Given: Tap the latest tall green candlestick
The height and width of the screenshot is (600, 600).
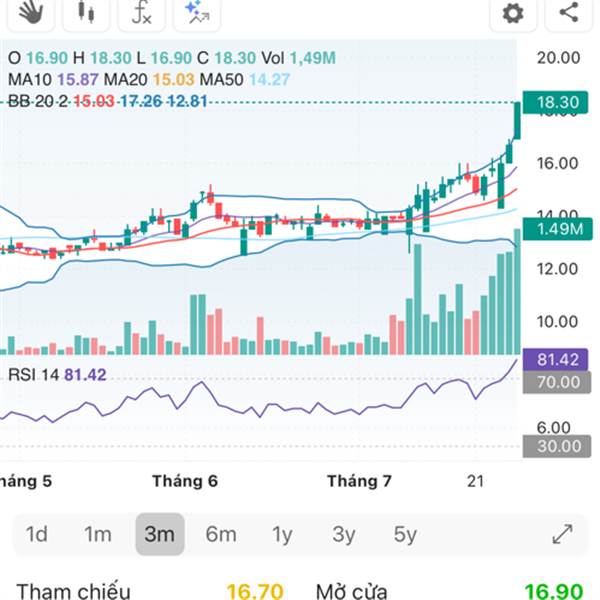Looking at the screenshot, I should point(517,121).
